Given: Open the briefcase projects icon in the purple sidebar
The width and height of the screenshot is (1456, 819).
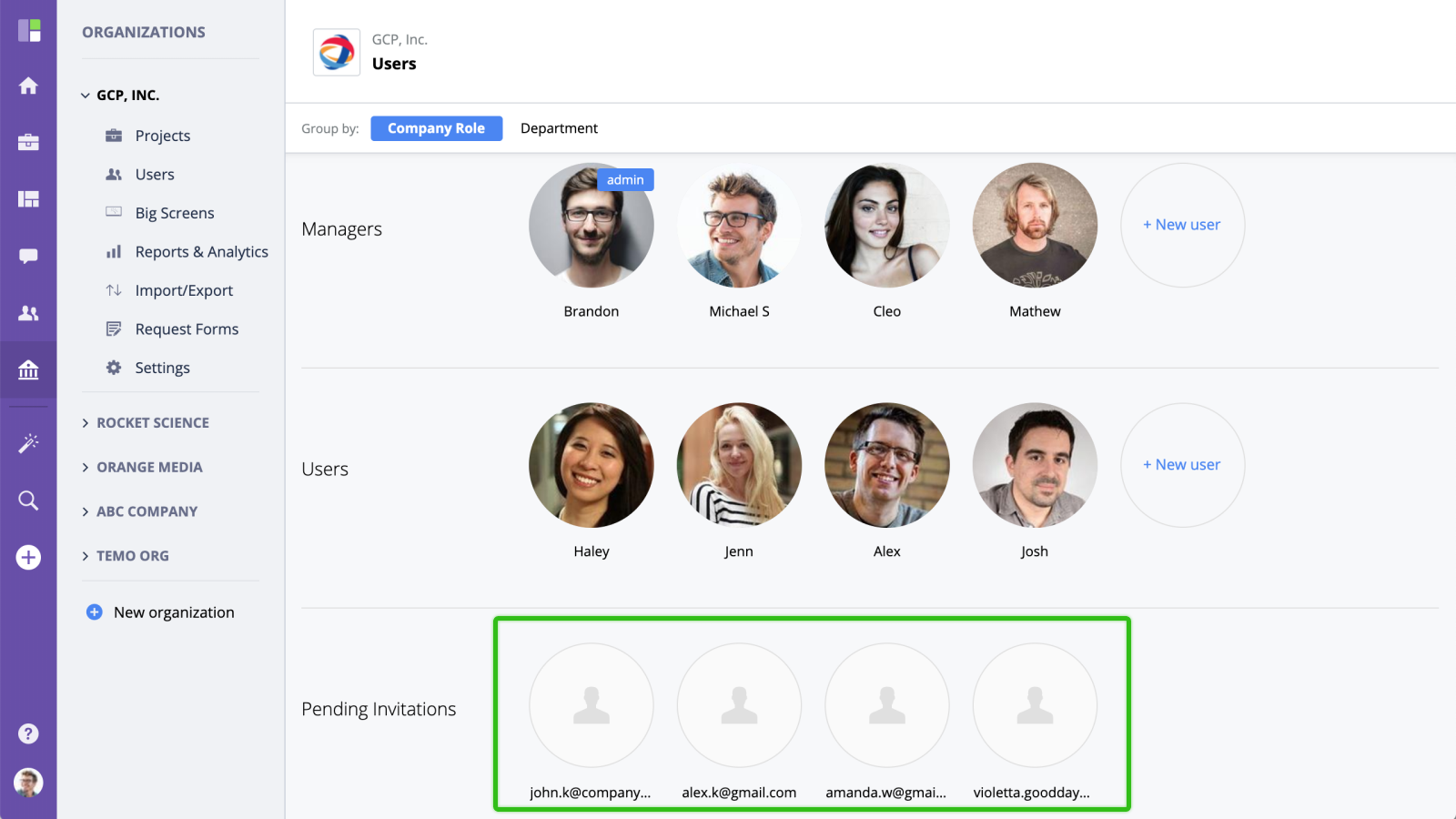Looking at the screenshot, I should (28, 142).
